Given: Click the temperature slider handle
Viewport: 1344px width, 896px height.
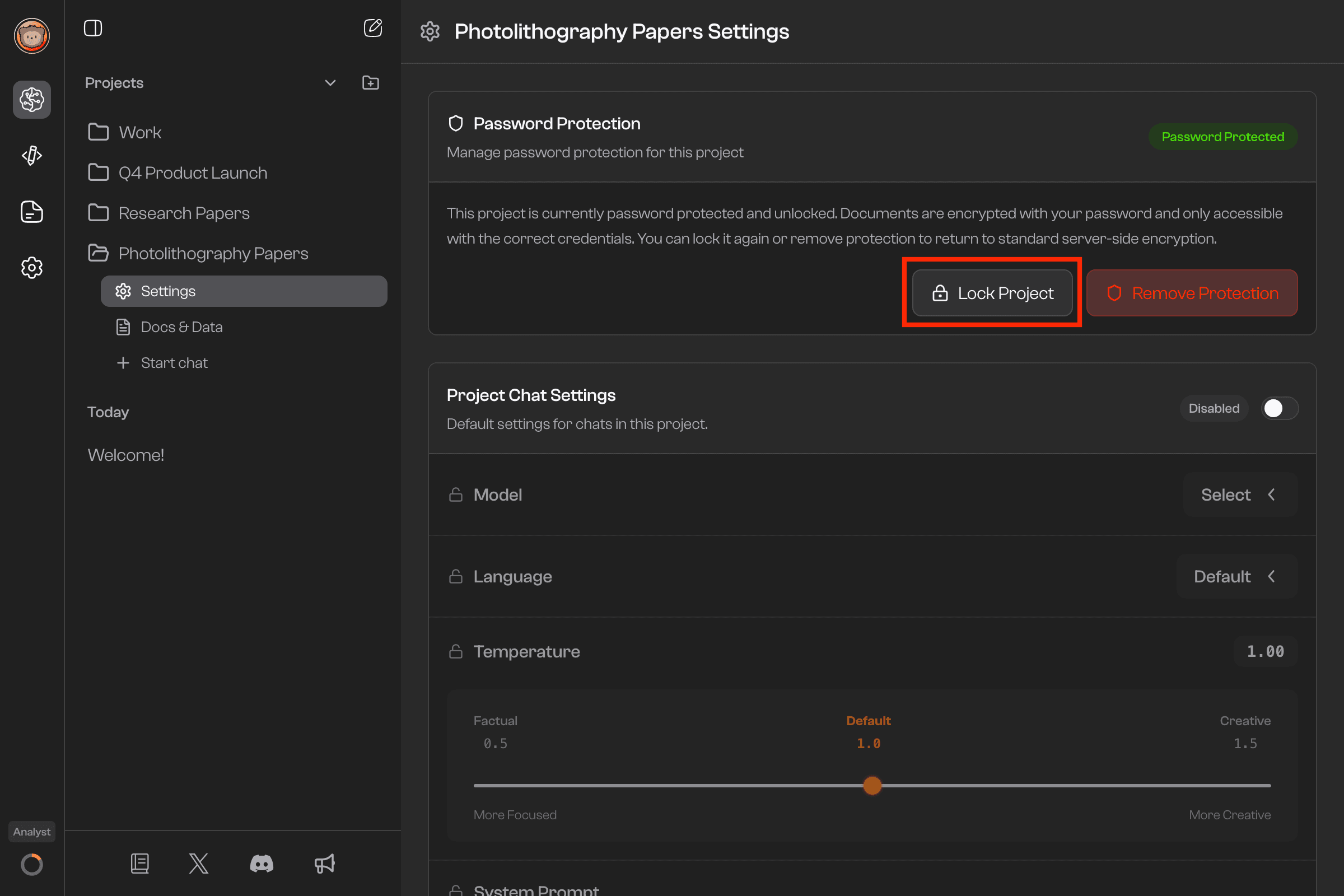Looking at the screenshot, I should point(871,785).
